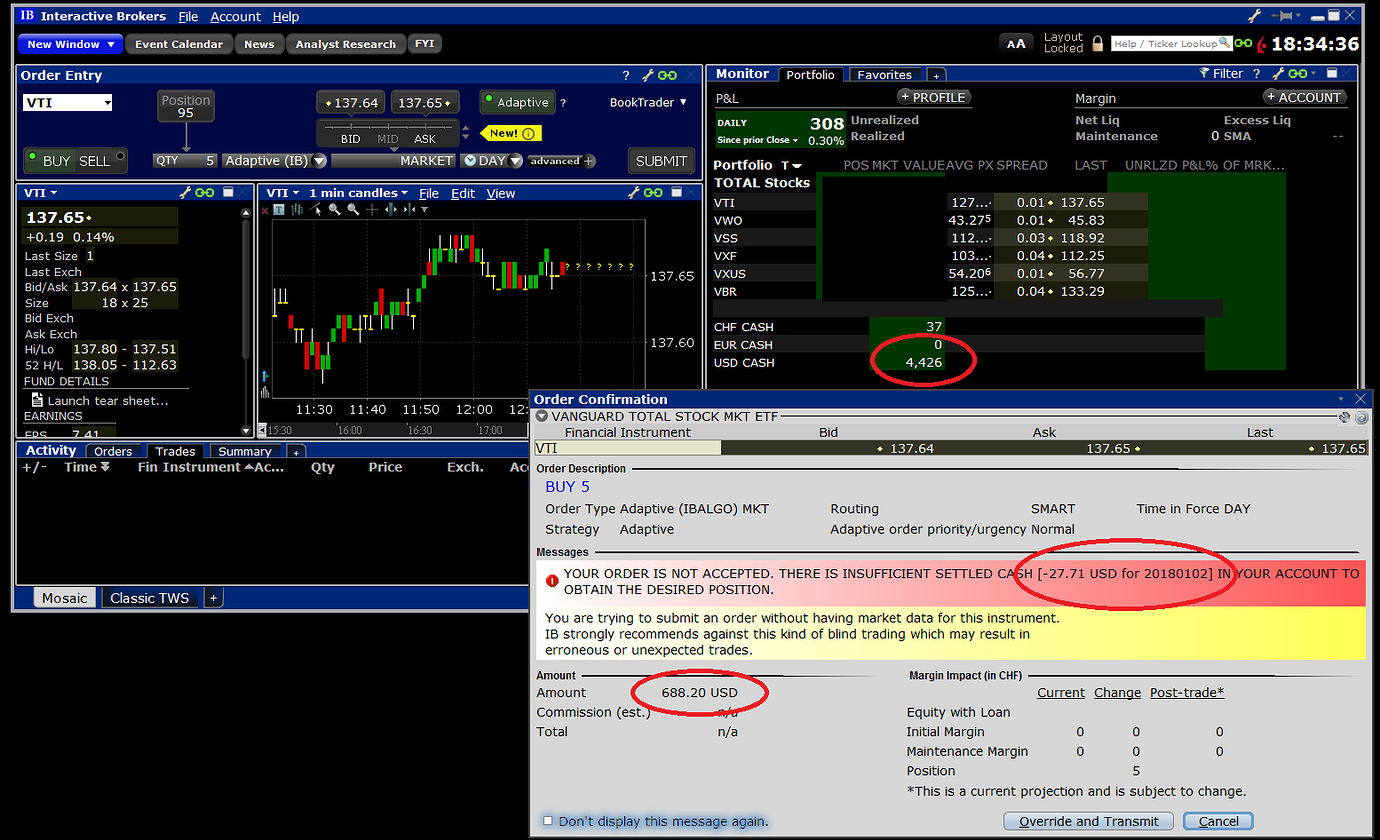Viewport: 1380px width, 840px height.
Task: Open Monitor panel help question mark
Action: point(1257,74)
